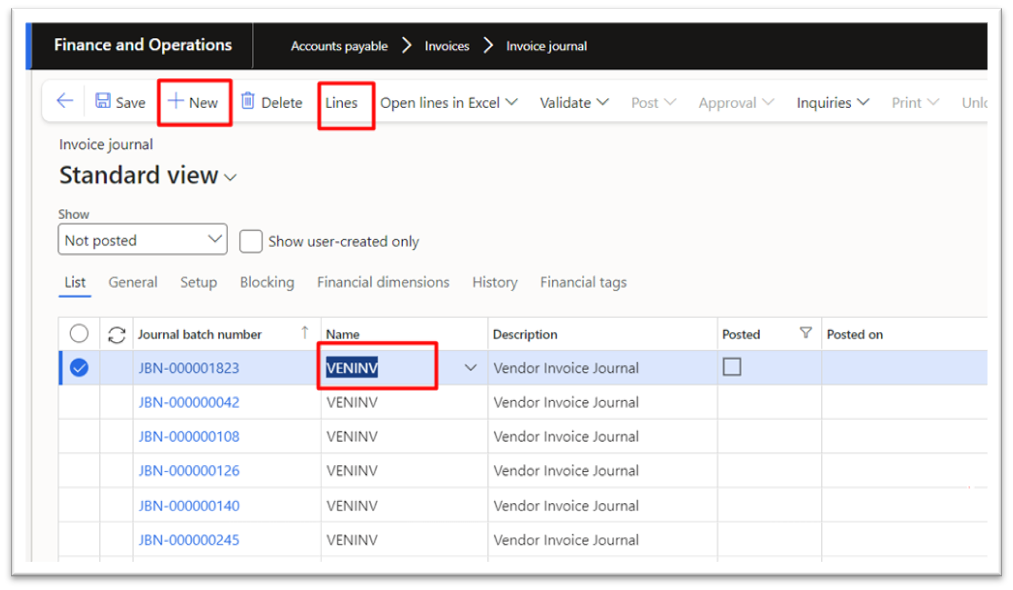Image resolution: width=1013 pixels, height=590 pixels.
Task: Open the Print dropdown menu
Action: (915, 103)
